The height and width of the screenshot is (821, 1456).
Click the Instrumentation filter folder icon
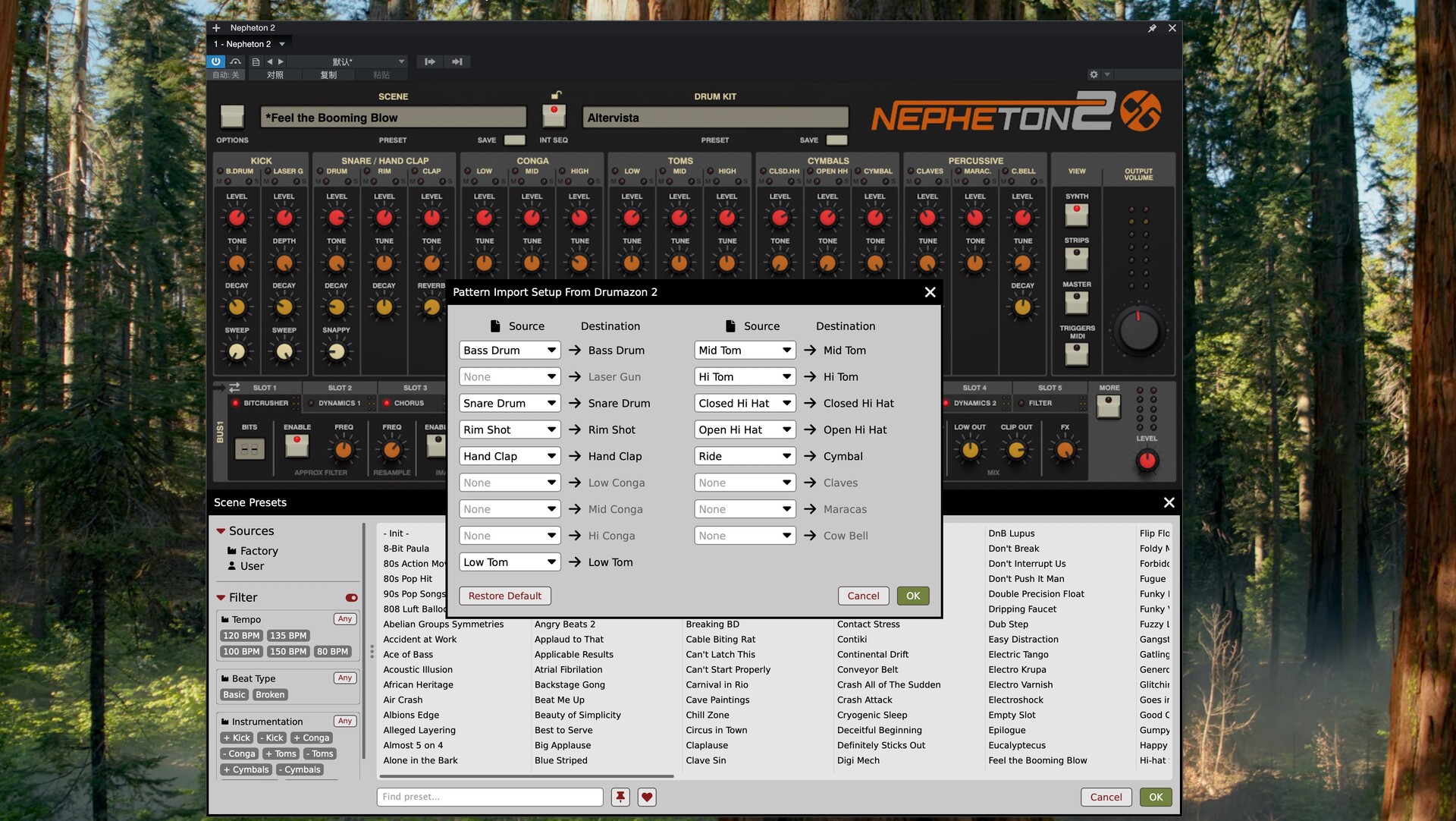[x=225, y=722]
